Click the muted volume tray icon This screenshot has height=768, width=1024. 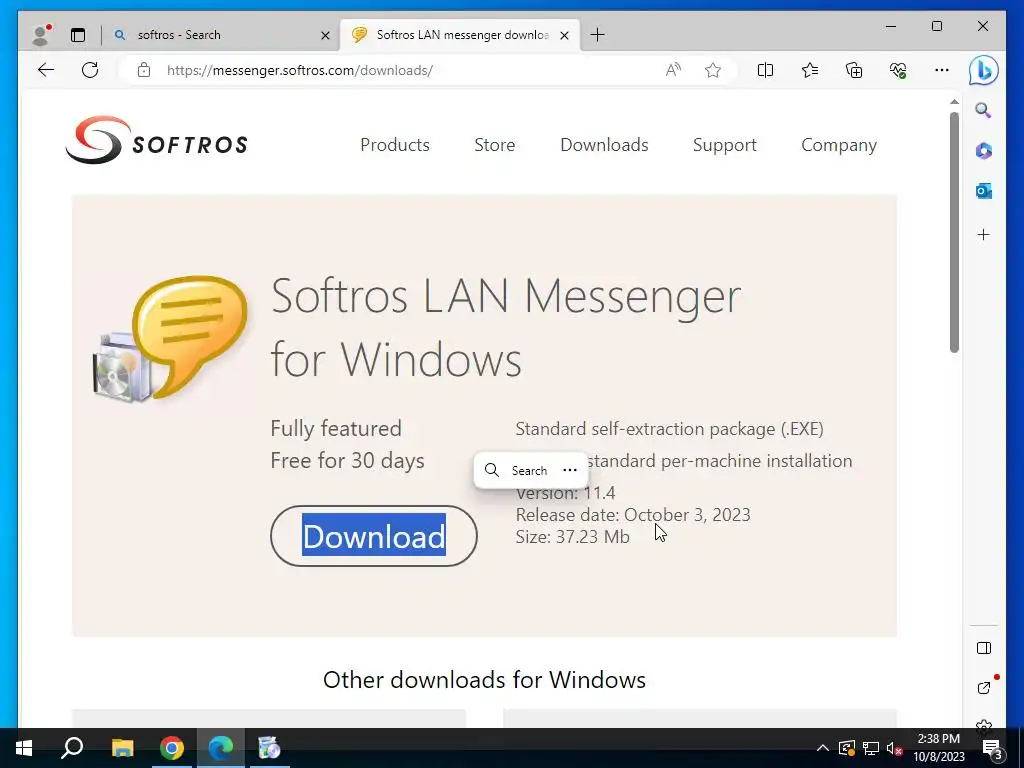tap(895, 748)
